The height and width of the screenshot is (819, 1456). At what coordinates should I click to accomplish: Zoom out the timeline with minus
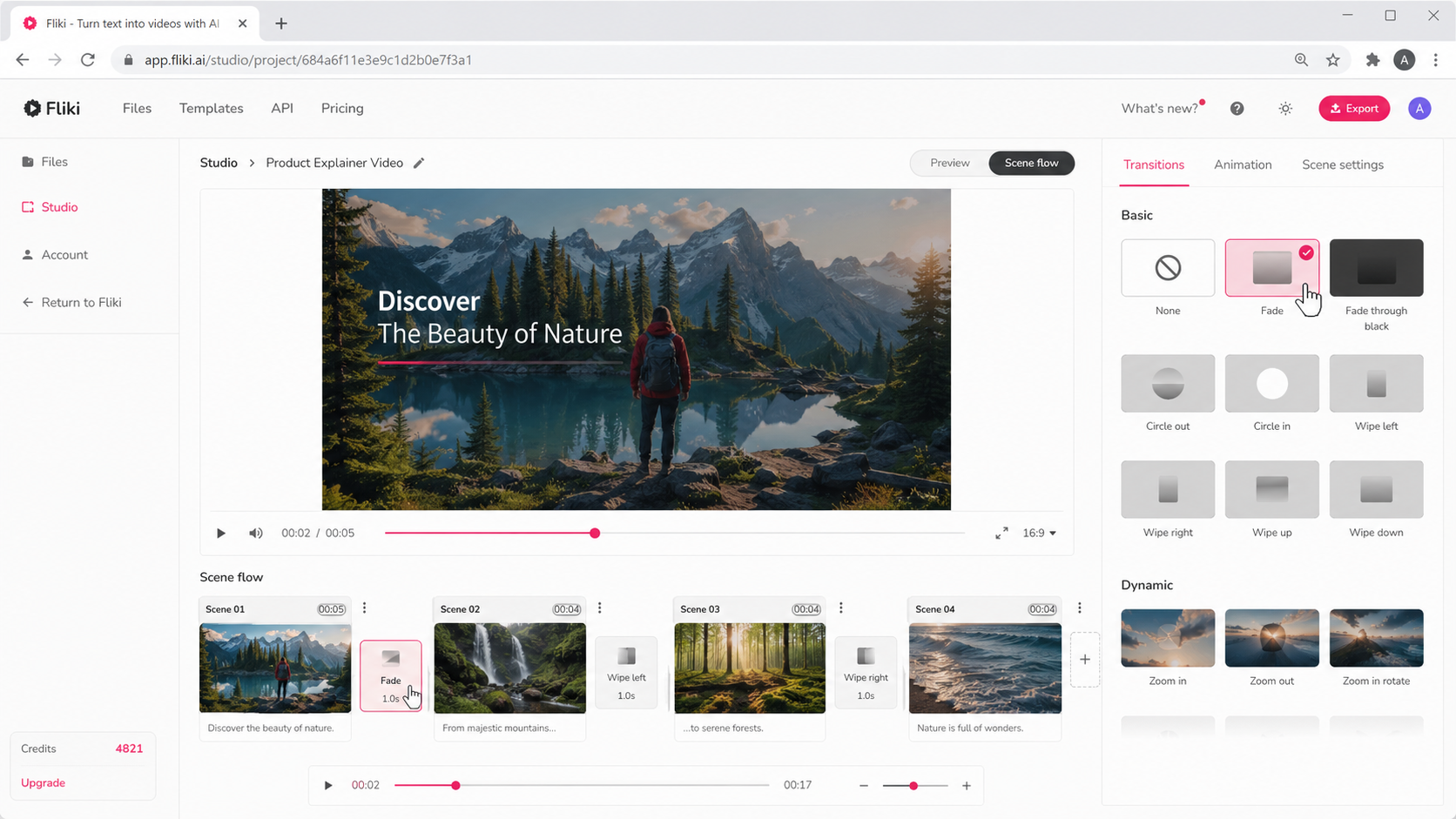(x=864, y=786)
